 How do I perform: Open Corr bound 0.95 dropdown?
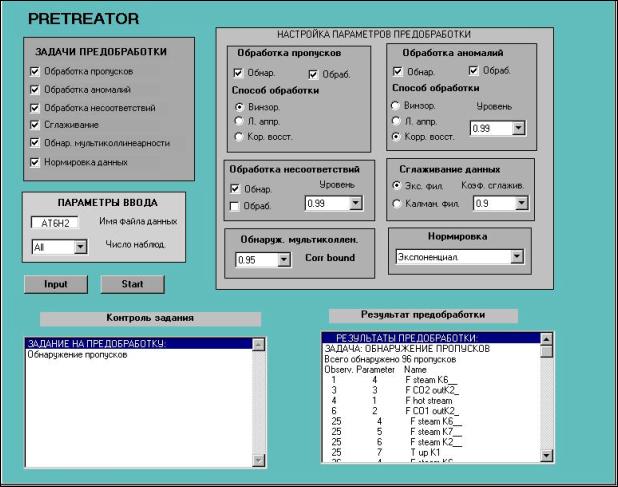(x=284, y=260)
